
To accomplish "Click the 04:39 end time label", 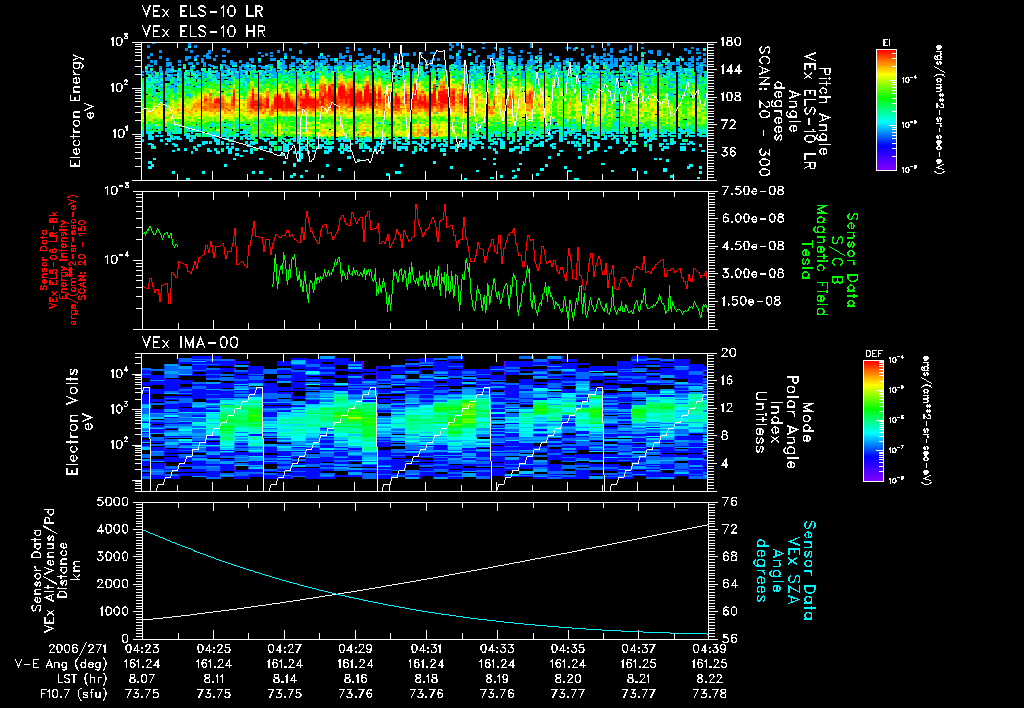I will coord(709,649).
